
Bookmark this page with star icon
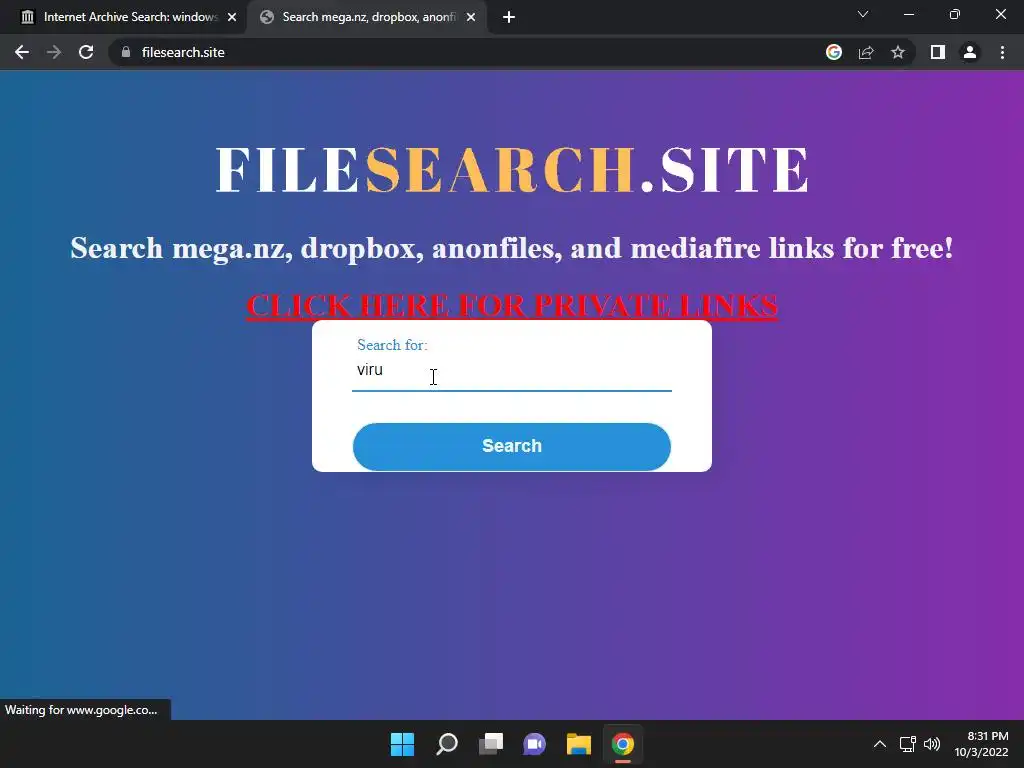click(898, 52)
